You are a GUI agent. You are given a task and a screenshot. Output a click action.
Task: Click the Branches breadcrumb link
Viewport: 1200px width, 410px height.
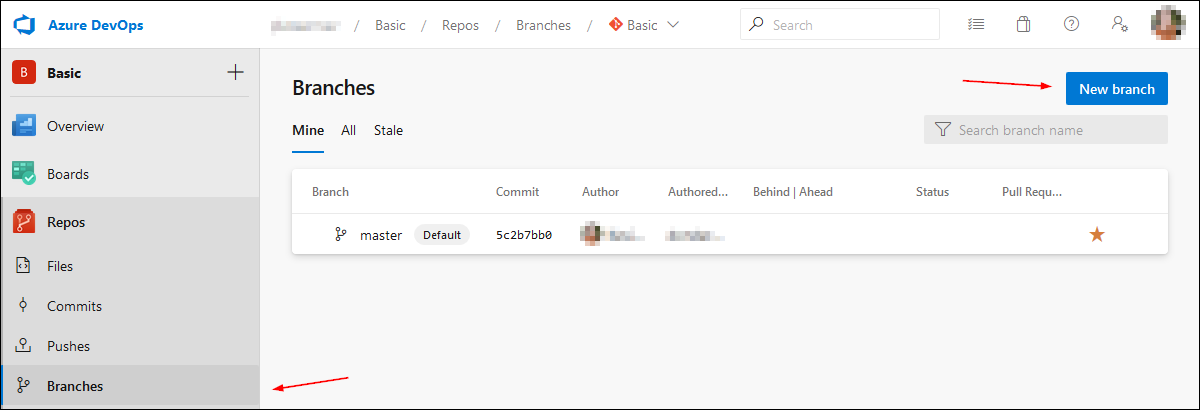tap(543, 25)
